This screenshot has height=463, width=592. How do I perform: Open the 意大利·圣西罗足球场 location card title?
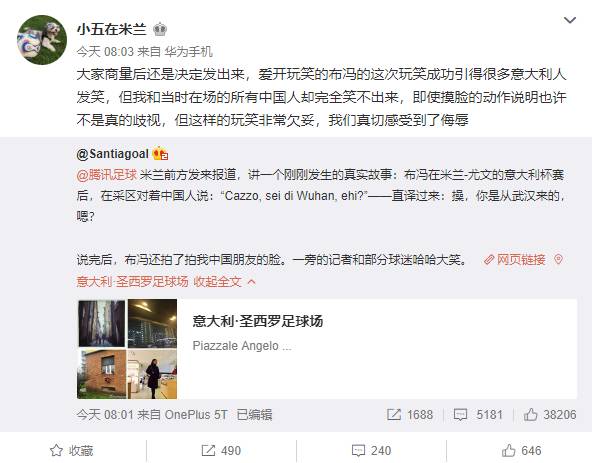point(258,321)
